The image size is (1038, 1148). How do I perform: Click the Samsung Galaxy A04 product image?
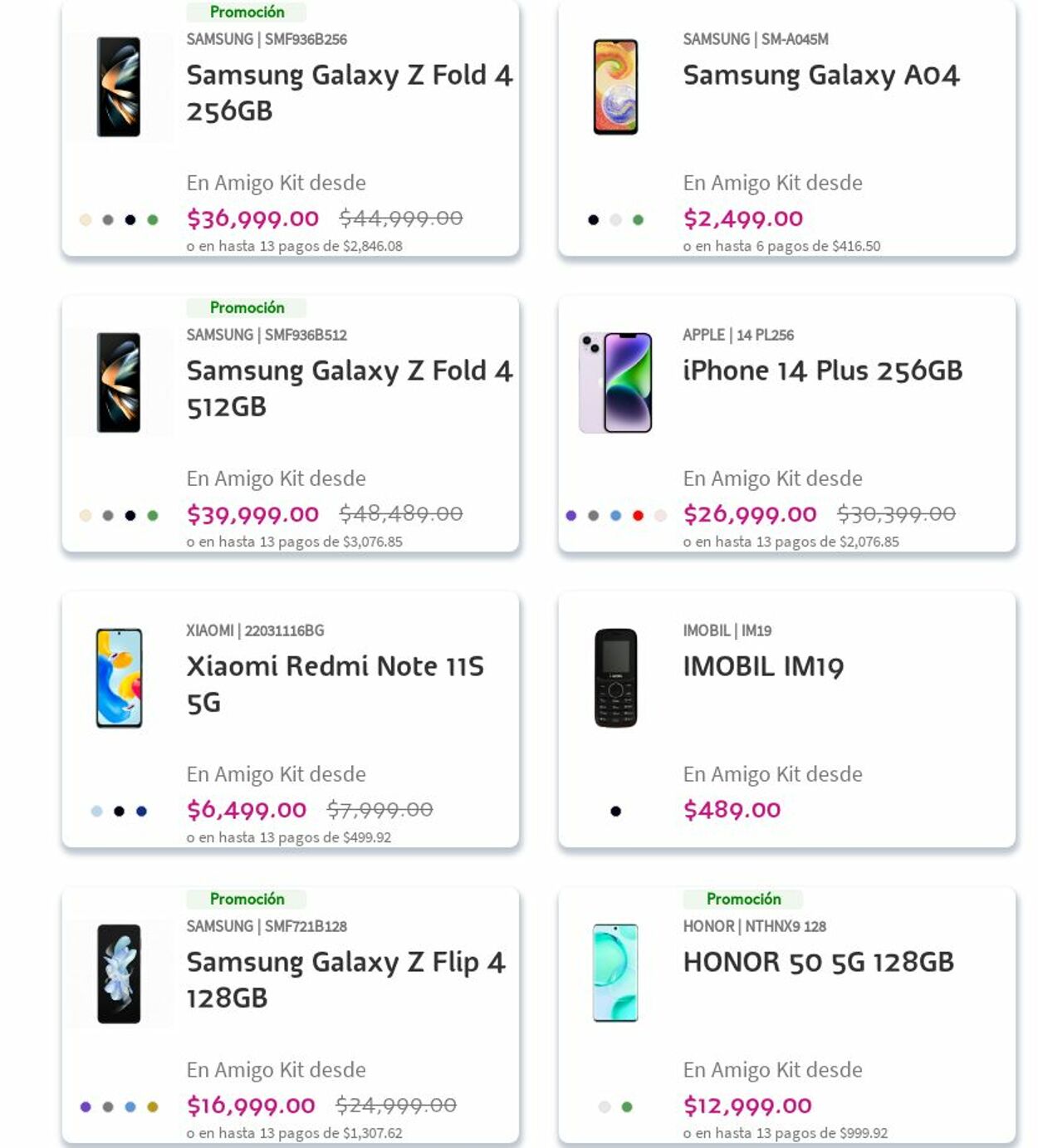coord(615,87)
